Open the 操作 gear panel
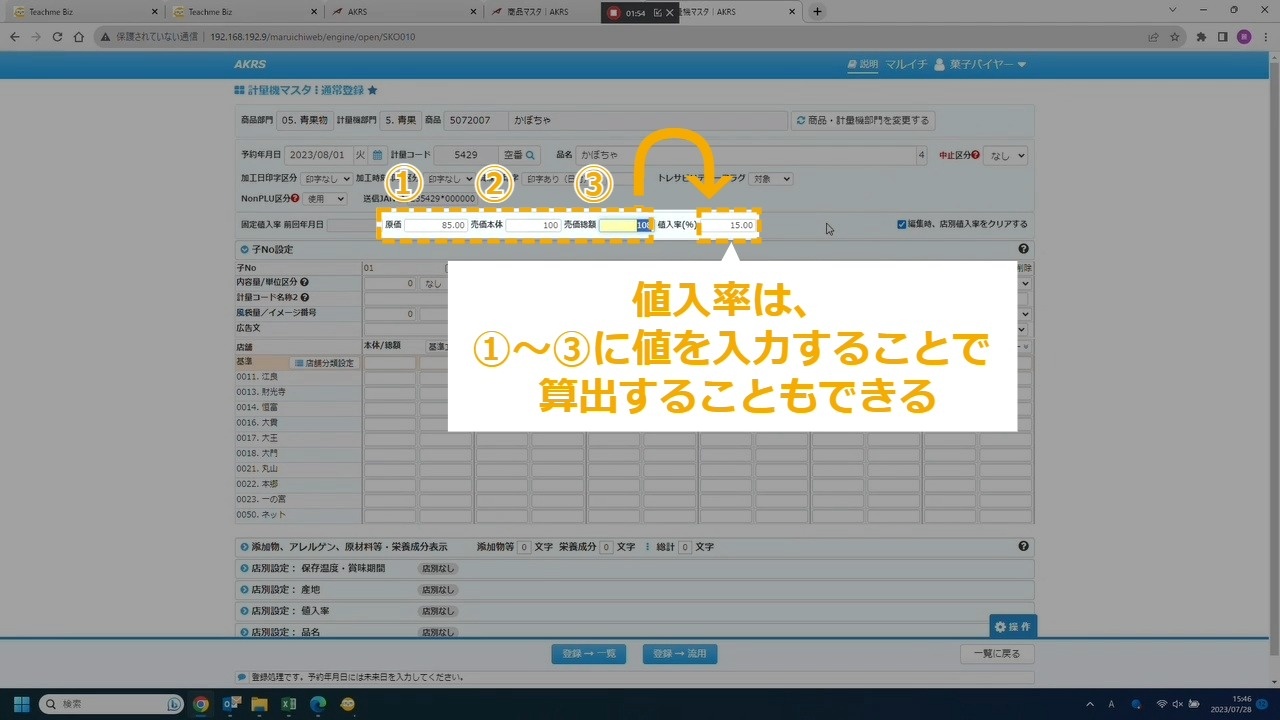This screenshot has height=720, width=1280. (1012, 626)
